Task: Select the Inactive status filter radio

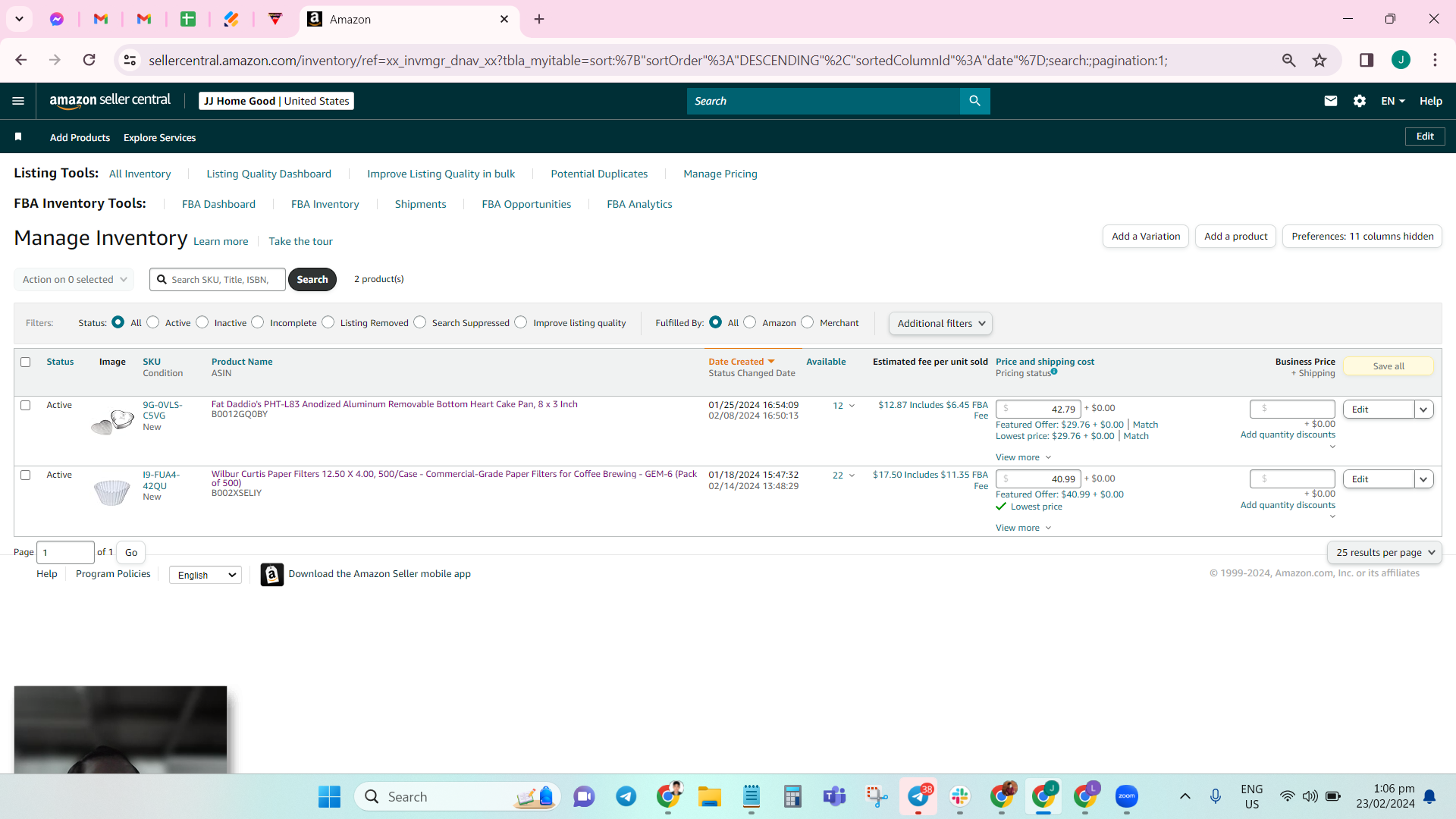Action: tap(202, 322)
